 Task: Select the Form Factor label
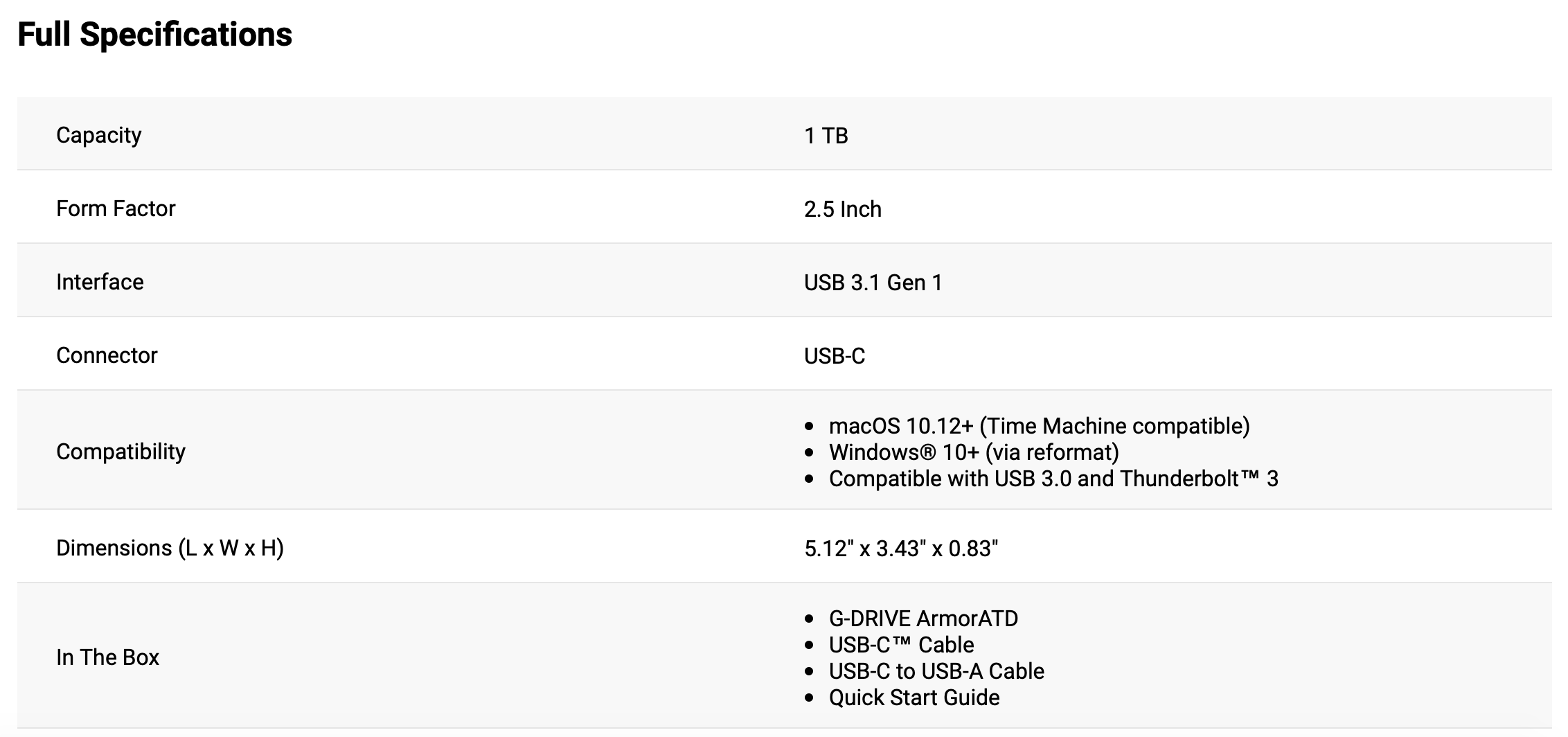(x=116, y=208)
